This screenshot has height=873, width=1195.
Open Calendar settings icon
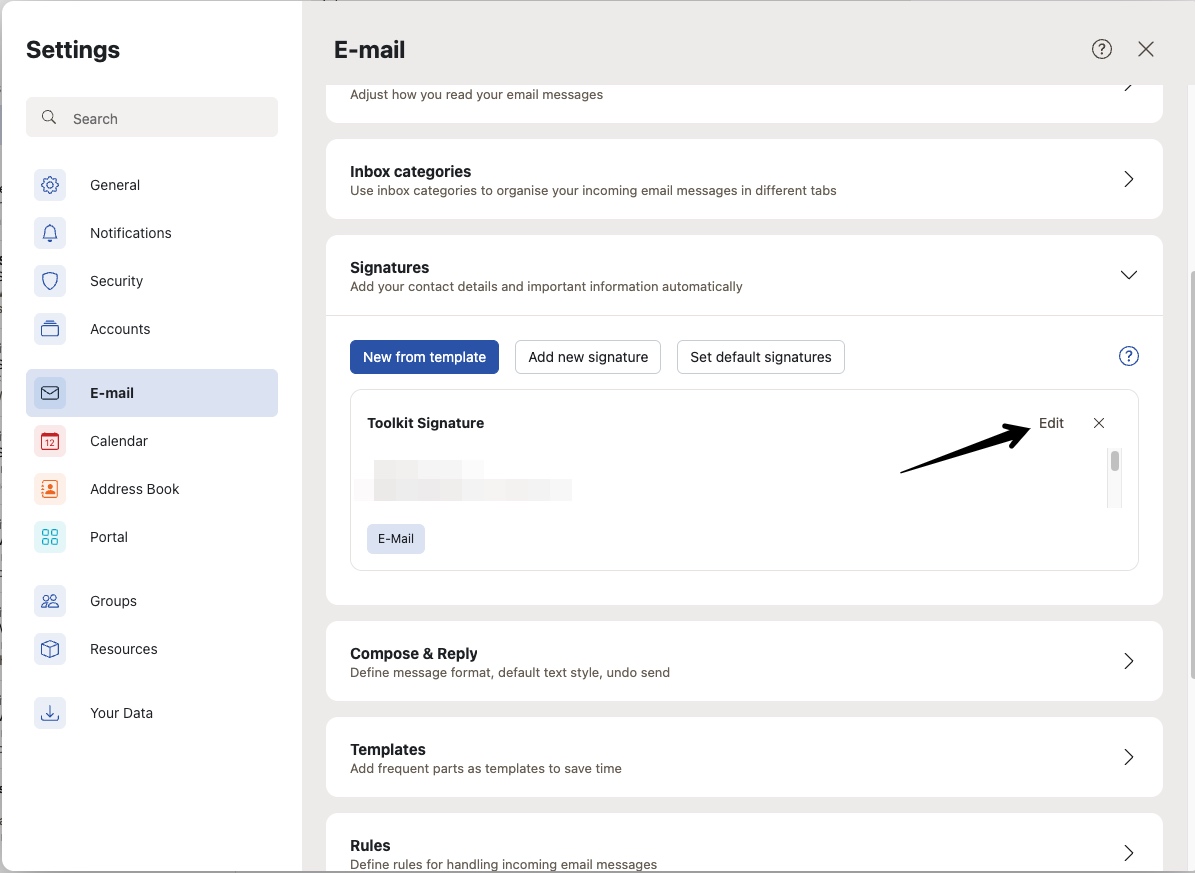(x=50, y=441)
